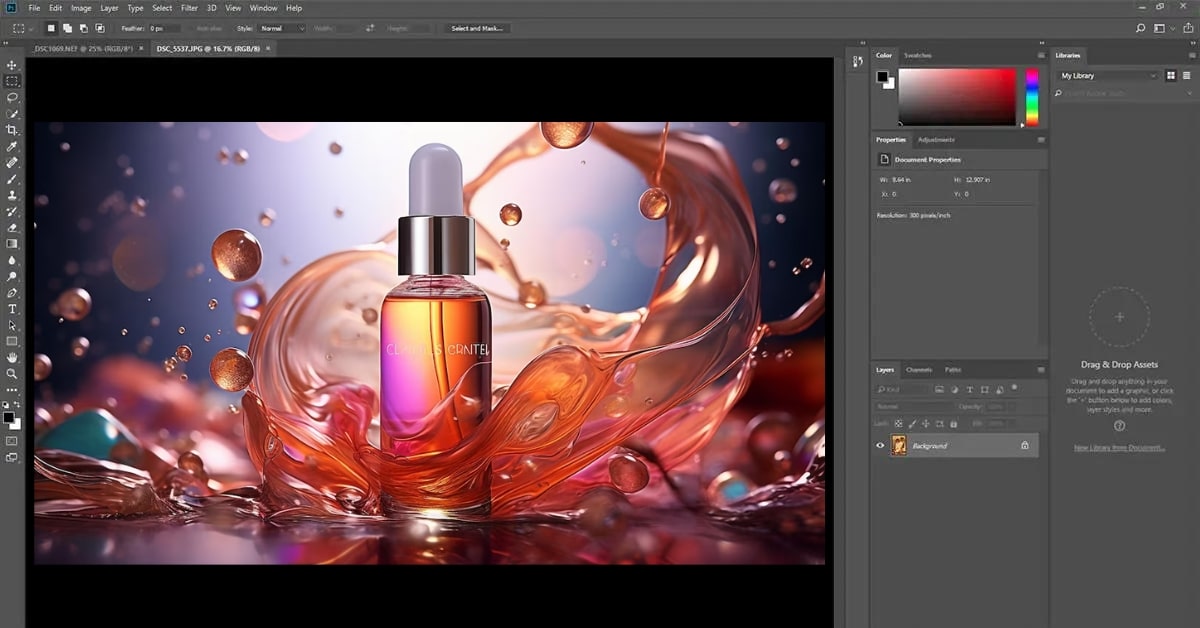Click the red color picker field
Screen dimensions: 1200x628
[x=957, y=96]
